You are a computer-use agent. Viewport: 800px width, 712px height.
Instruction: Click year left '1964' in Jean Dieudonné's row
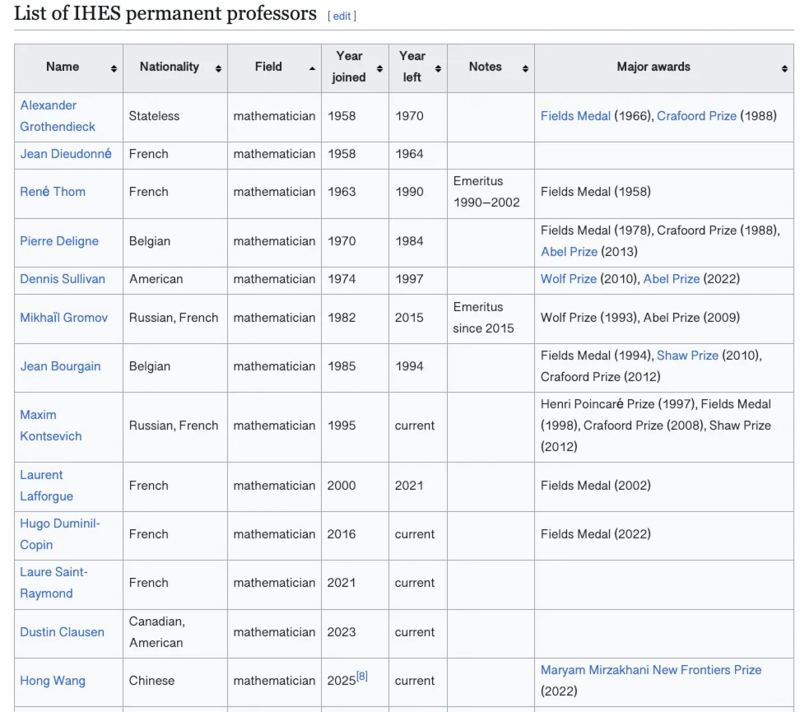pyautogui.click(x=409, y=154)
